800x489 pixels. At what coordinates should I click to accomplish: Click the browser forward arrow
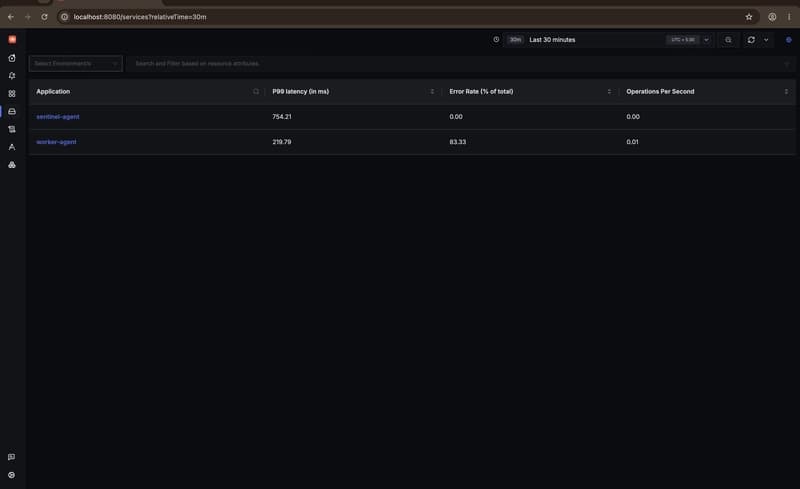point(28,17)
